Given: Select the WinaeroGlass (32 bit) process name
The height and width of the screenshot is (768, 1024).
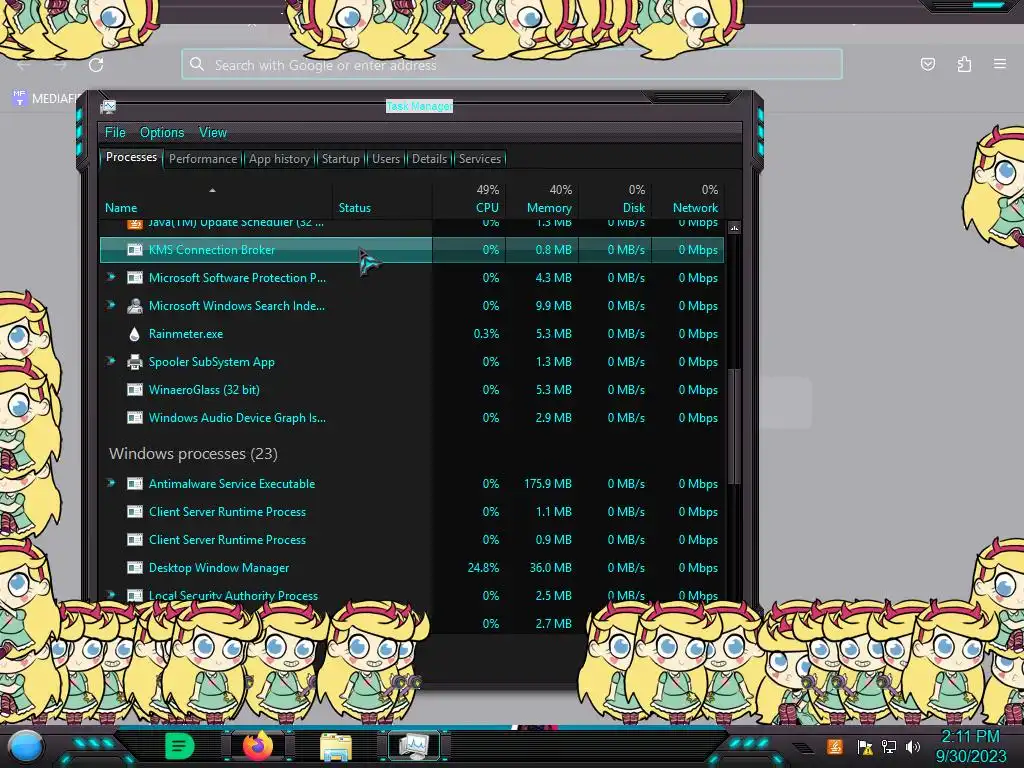Looking at the screenshot, I should pos(204,390).
